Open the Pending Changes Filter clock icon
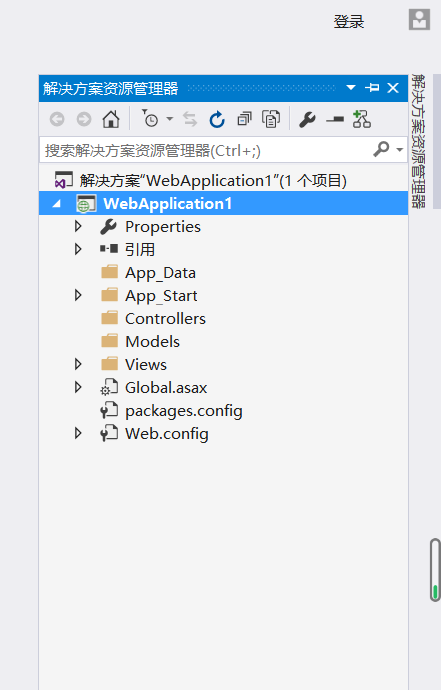This screenshot has width=441, height=690. [x=150, y=118]
